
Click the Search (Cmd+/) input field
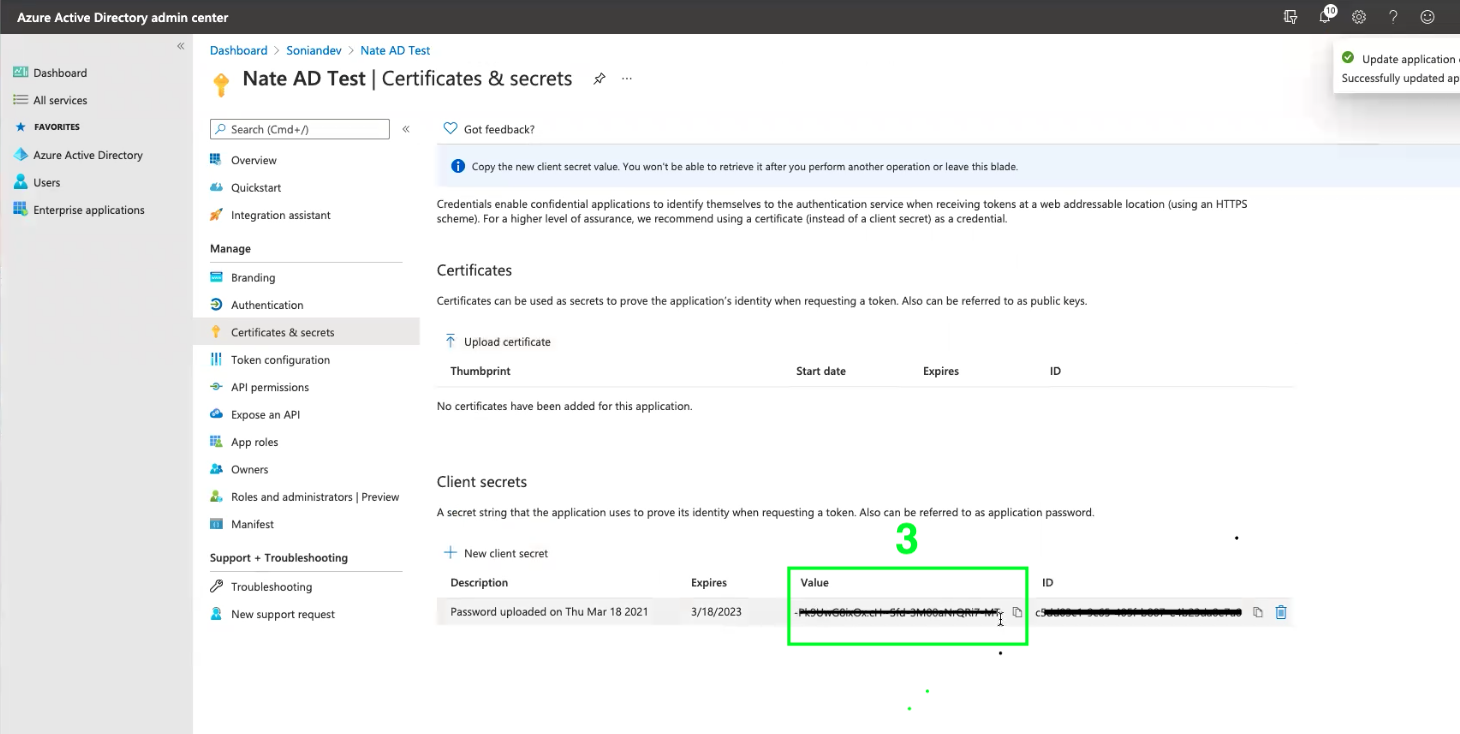(x=300, y=129)
